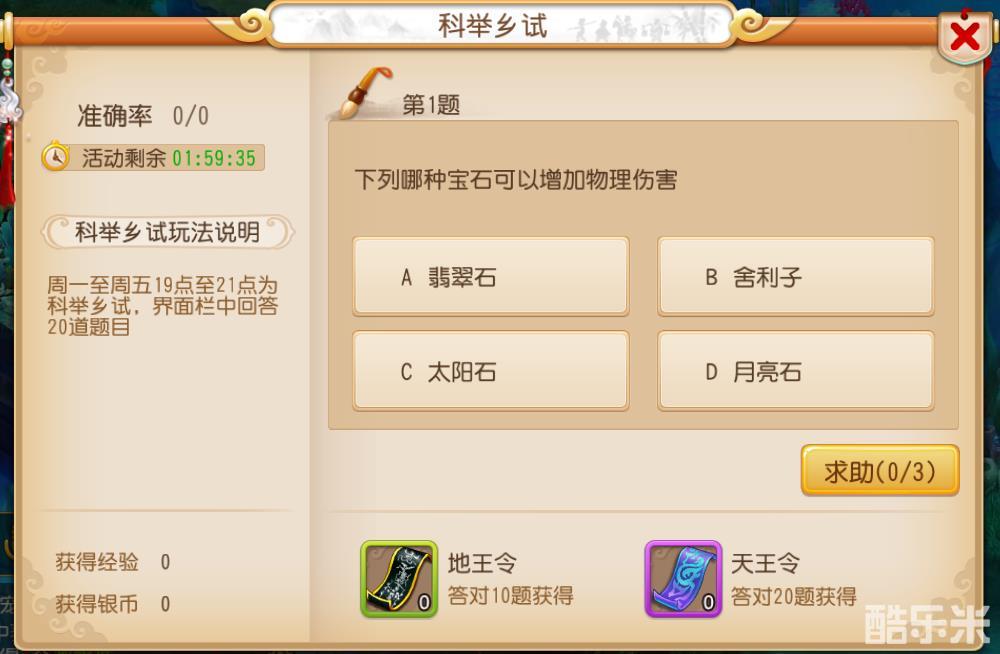Select answer B 舍利子
1000x654 pixels.
[x=795, y=276]
